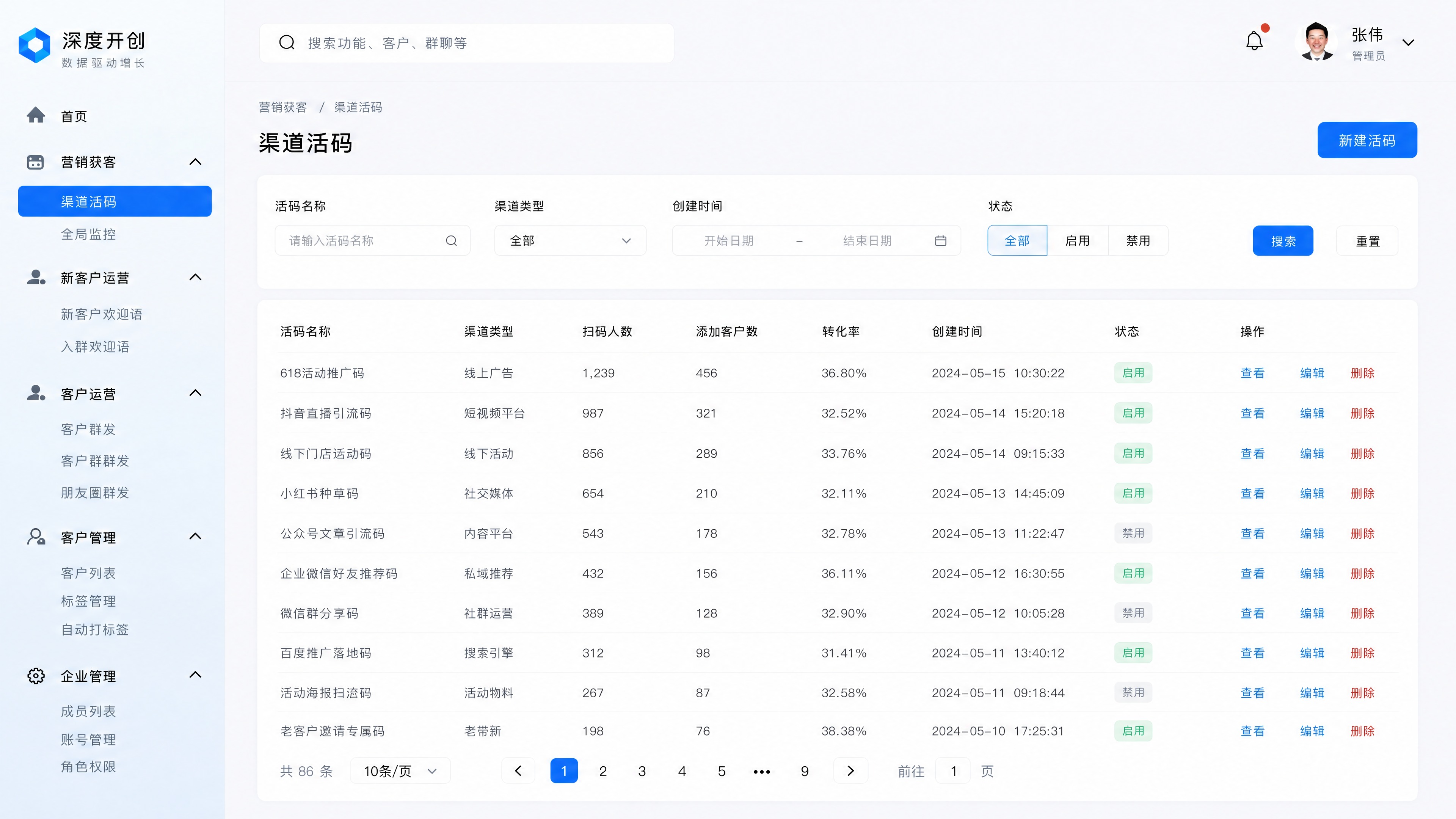The height and width of the screenshot is (819, 1456).
Task: Click the page jump number field
Action: [954, 771]
